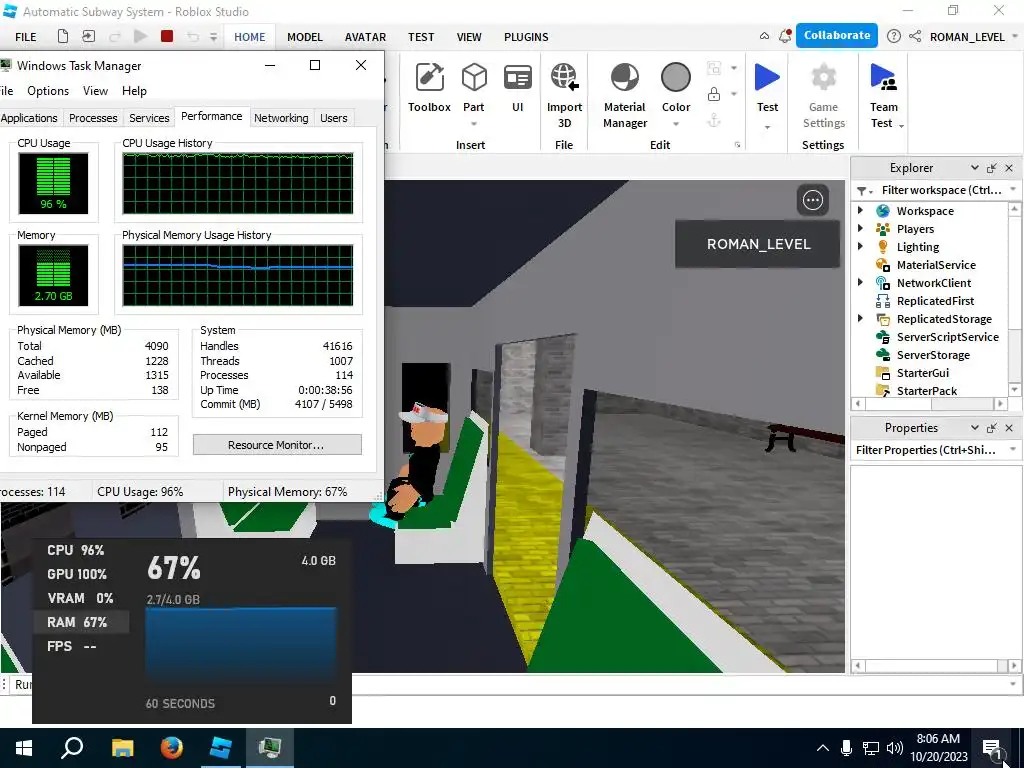Select MaterialService in Explorer

[936, 265]
